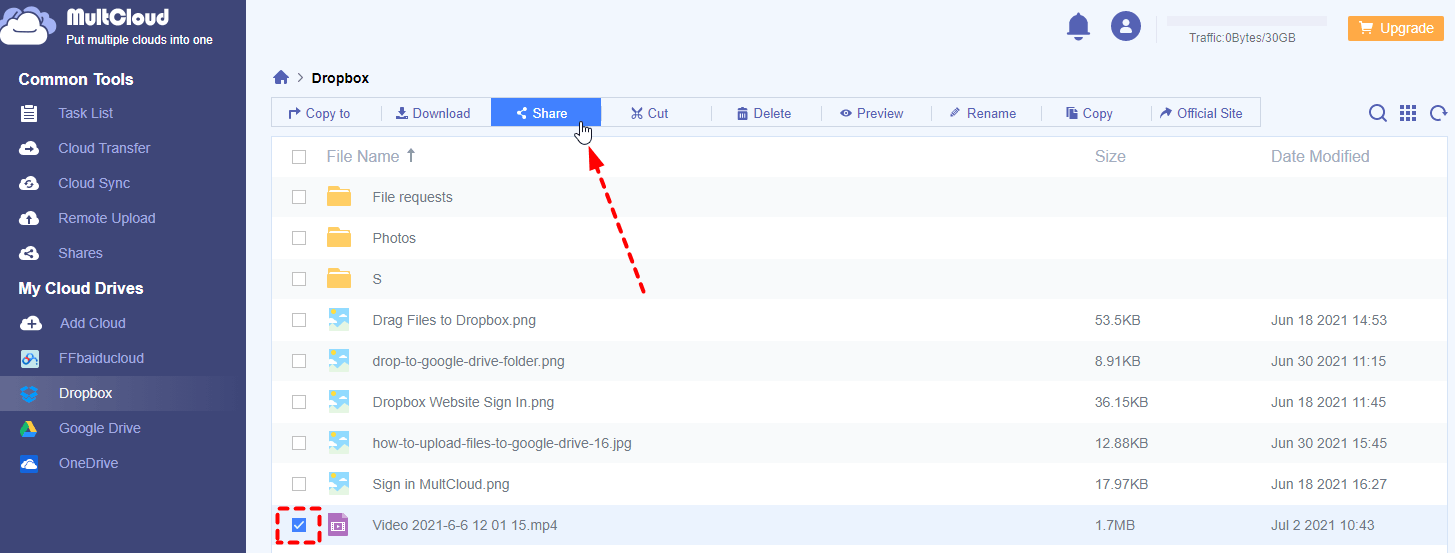Switch to grid view icon
1455x553 pixels.
(x=1408, y=113)
